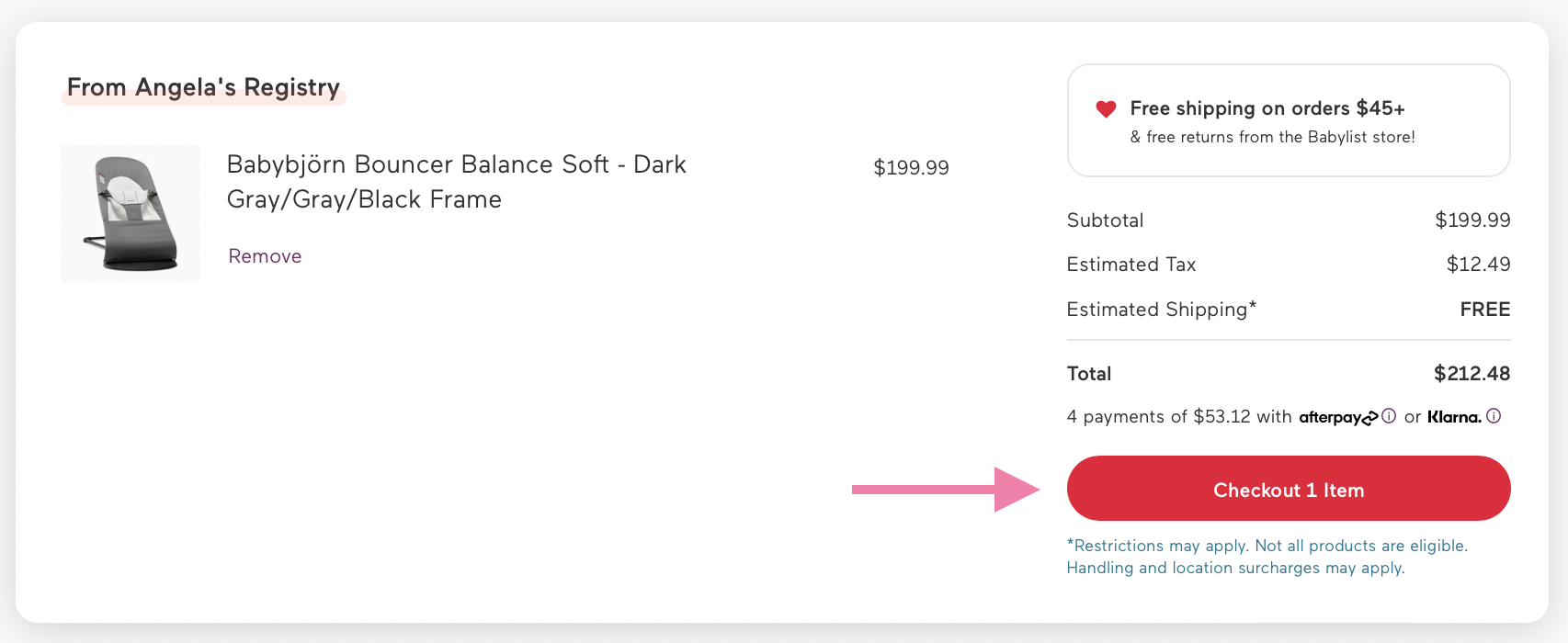Screen dimensions: 1568x643
Task: Select the Subtotal $199.99 row
Action: tap(1471, 220)
